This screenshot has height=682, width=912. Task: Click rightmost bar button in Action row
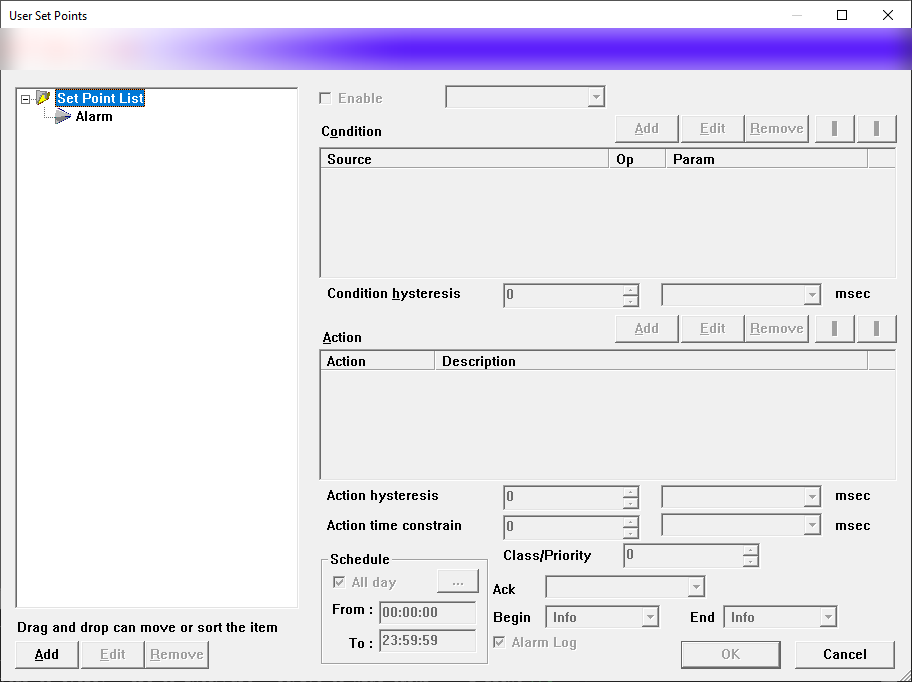click(x=877, y=328)
